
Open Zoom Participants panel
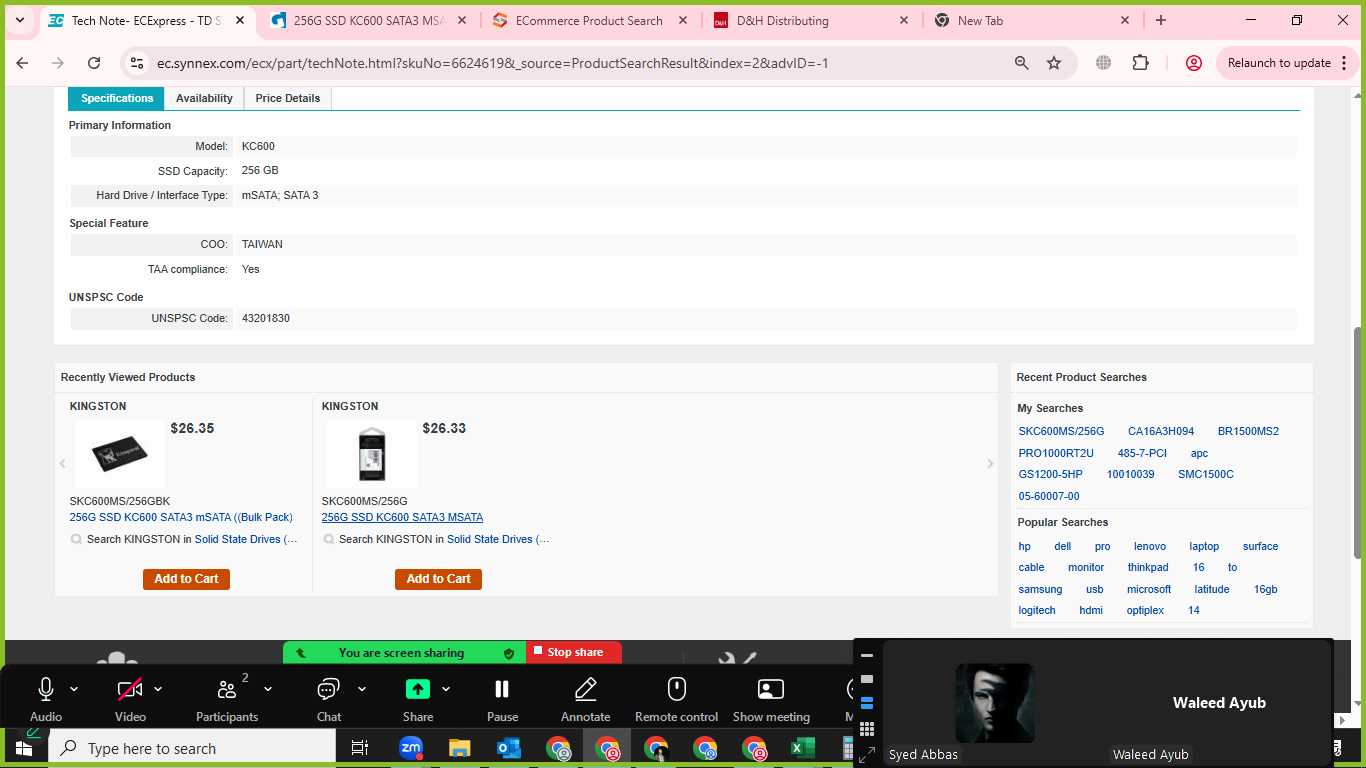coord(227,699)
